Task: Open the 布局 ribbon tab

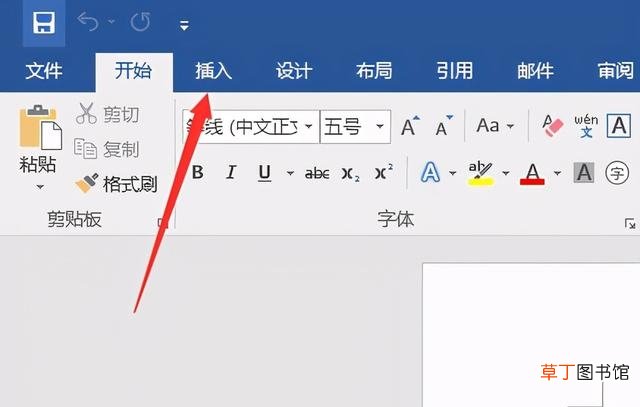Action: 374,71
